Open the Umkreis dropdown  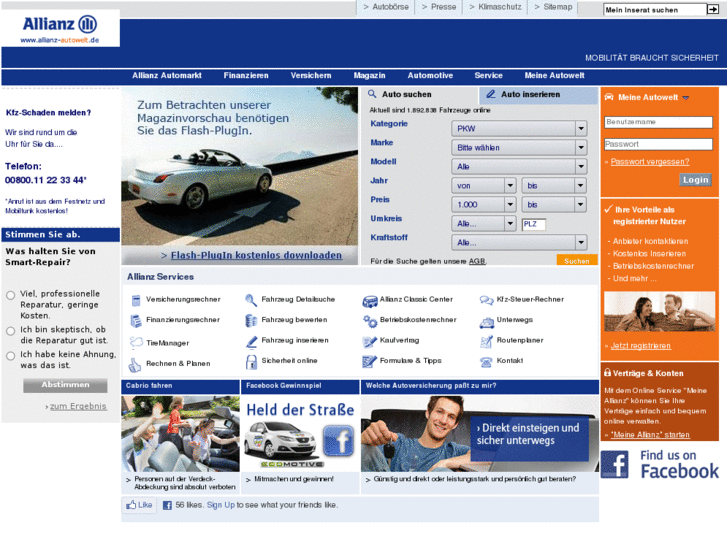[484, 224]
